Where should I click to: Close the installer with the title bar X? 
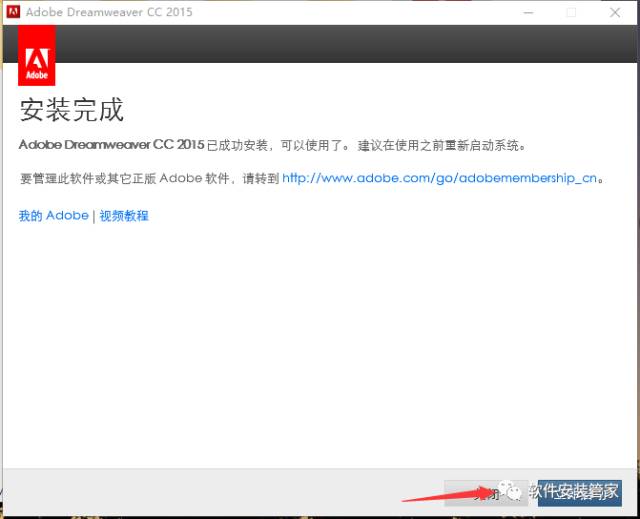coord(616,12)
